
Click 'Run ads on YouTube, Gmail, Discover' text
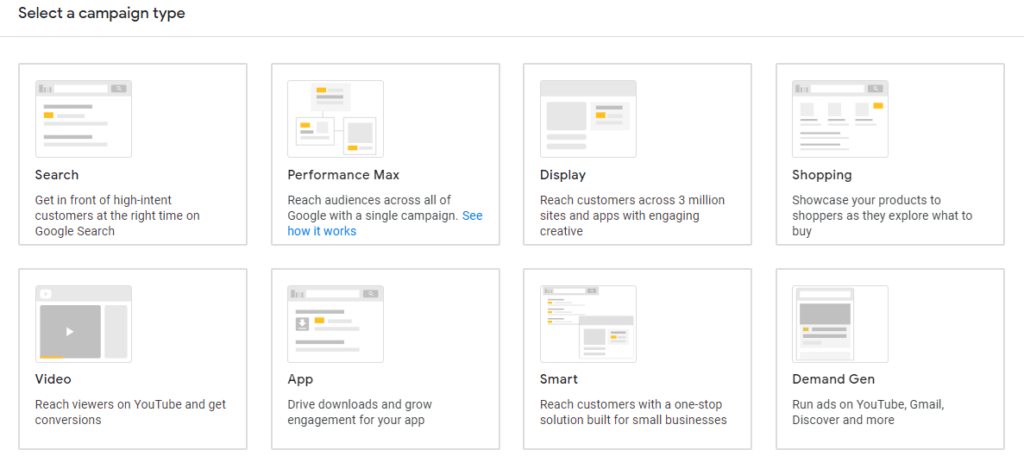869,412
